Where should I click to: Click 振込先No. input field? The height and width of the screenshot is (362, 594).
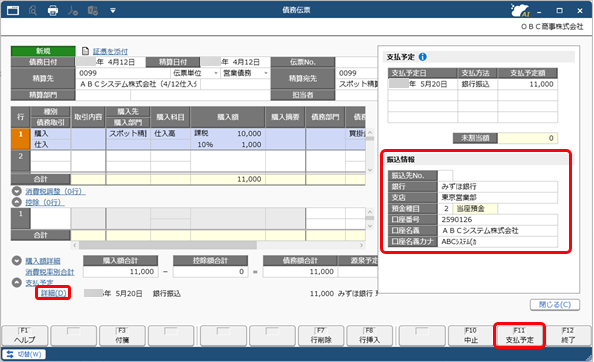tap(445, 175)
